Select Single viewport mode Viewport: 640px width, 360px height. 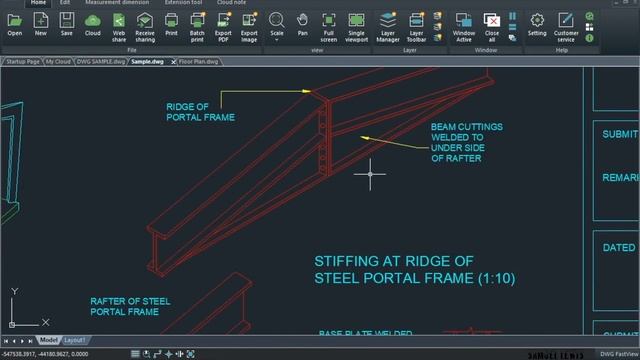(356, 27)
